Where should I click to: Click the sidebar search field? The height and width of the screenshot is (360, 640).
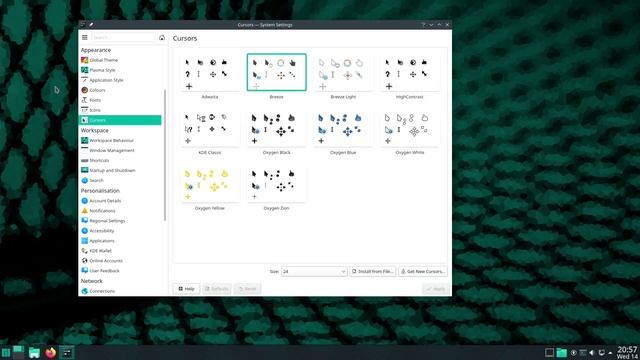[x=123, y=38]
